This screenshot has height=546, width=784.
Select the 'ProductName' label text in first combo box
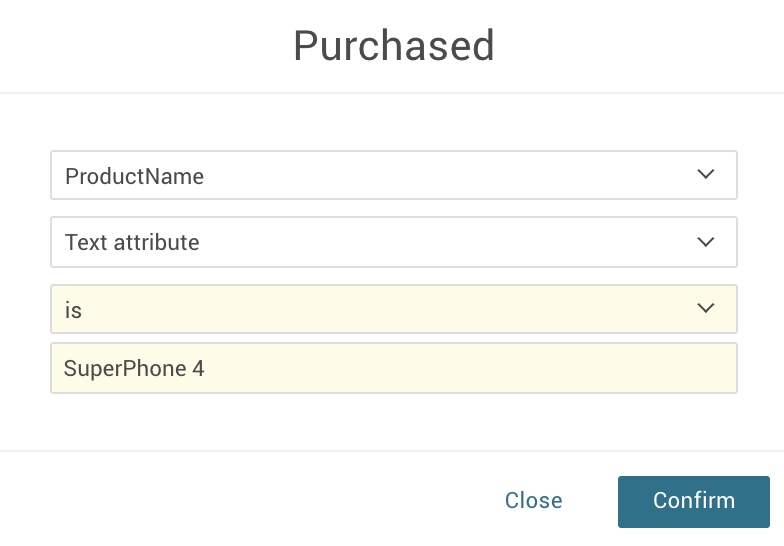point(134,177)
